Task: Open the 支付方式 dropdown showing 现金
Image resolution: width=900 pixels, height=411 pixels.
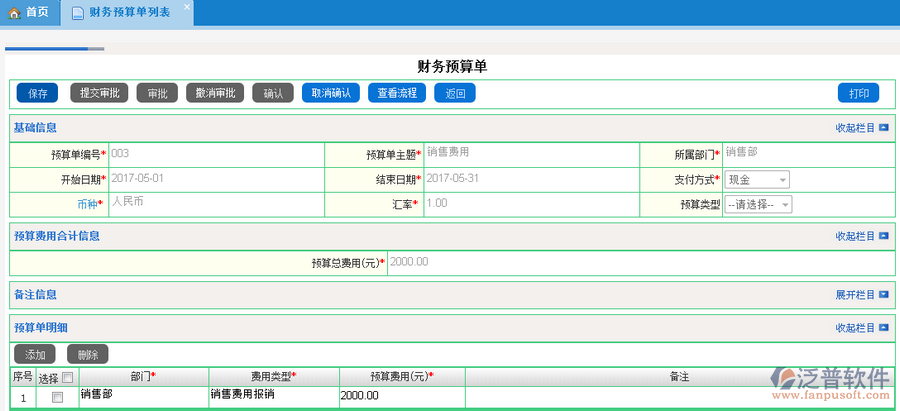Action: pyautogui.click(x=757, y=180)
